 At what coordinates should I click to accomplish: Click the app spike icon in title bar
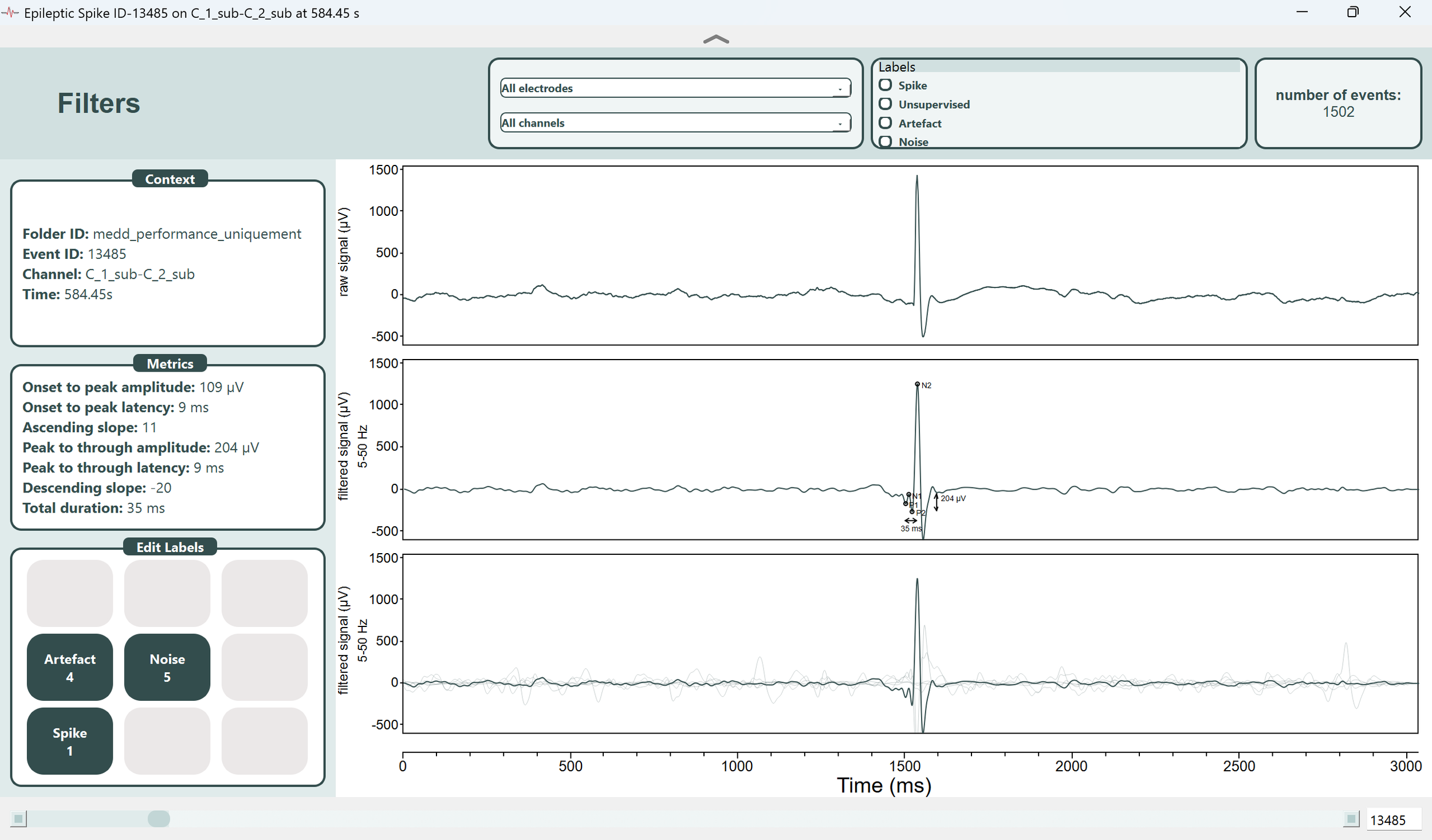point(10,13)
